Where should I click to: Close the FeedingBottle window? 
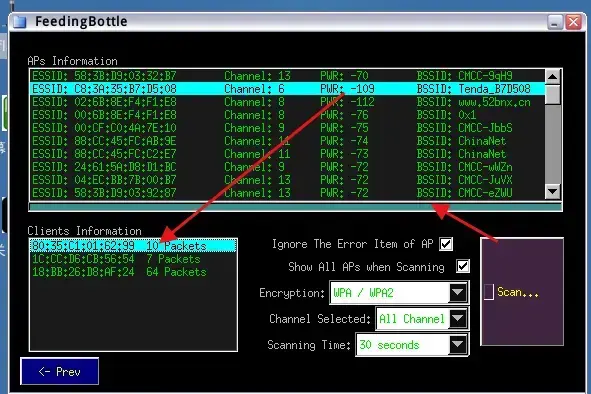coord(574,22)
